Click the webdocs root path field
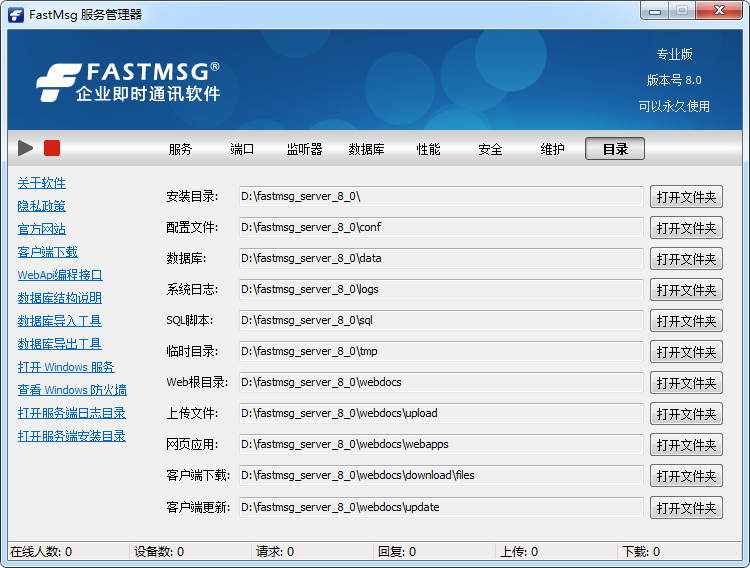Image resolution: width=750 pixels, height=568 pixels. click(441, 382)
